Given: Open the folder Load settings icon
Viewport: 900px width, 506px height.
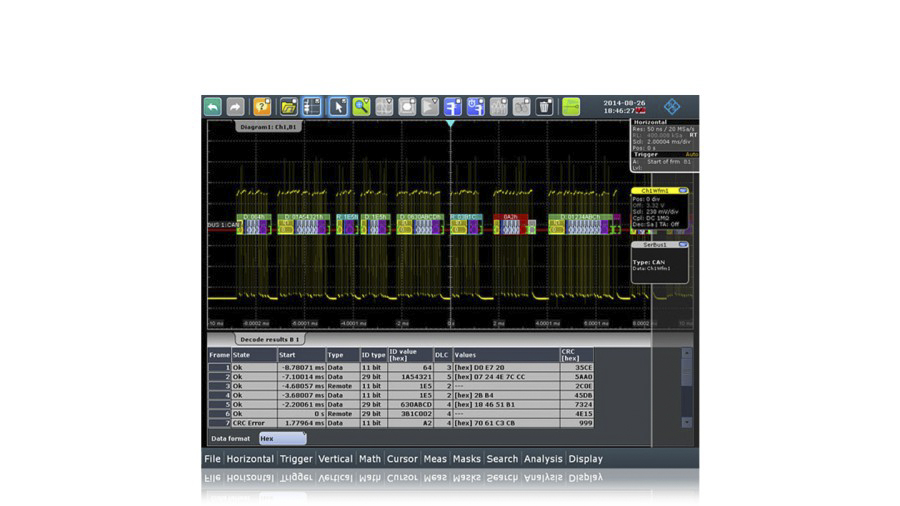Looking at the screenshot, I should click(288, 107).
